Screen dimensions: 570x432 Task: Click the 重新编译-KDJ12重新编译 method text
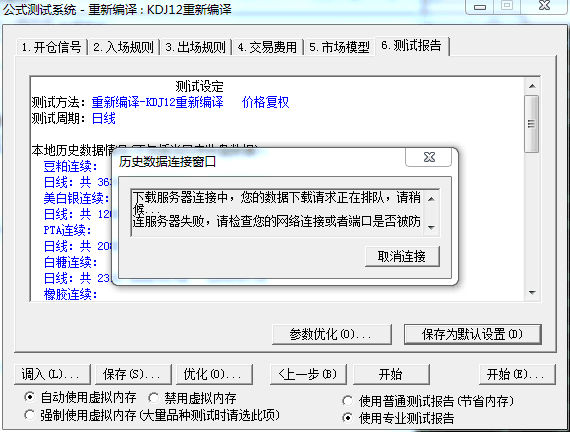(x=157, y=103)
